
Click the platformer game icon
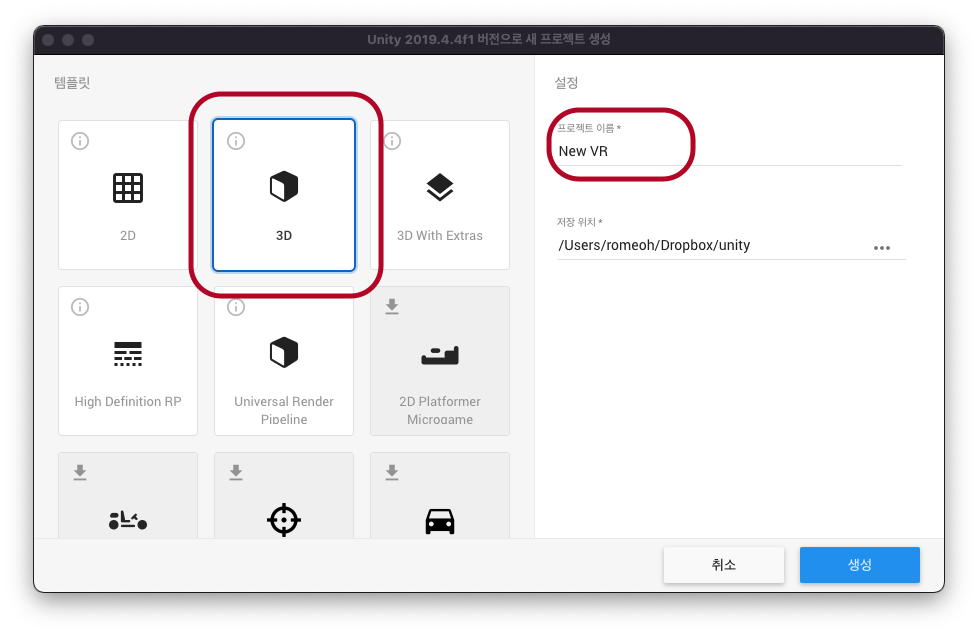click(440, 355)
